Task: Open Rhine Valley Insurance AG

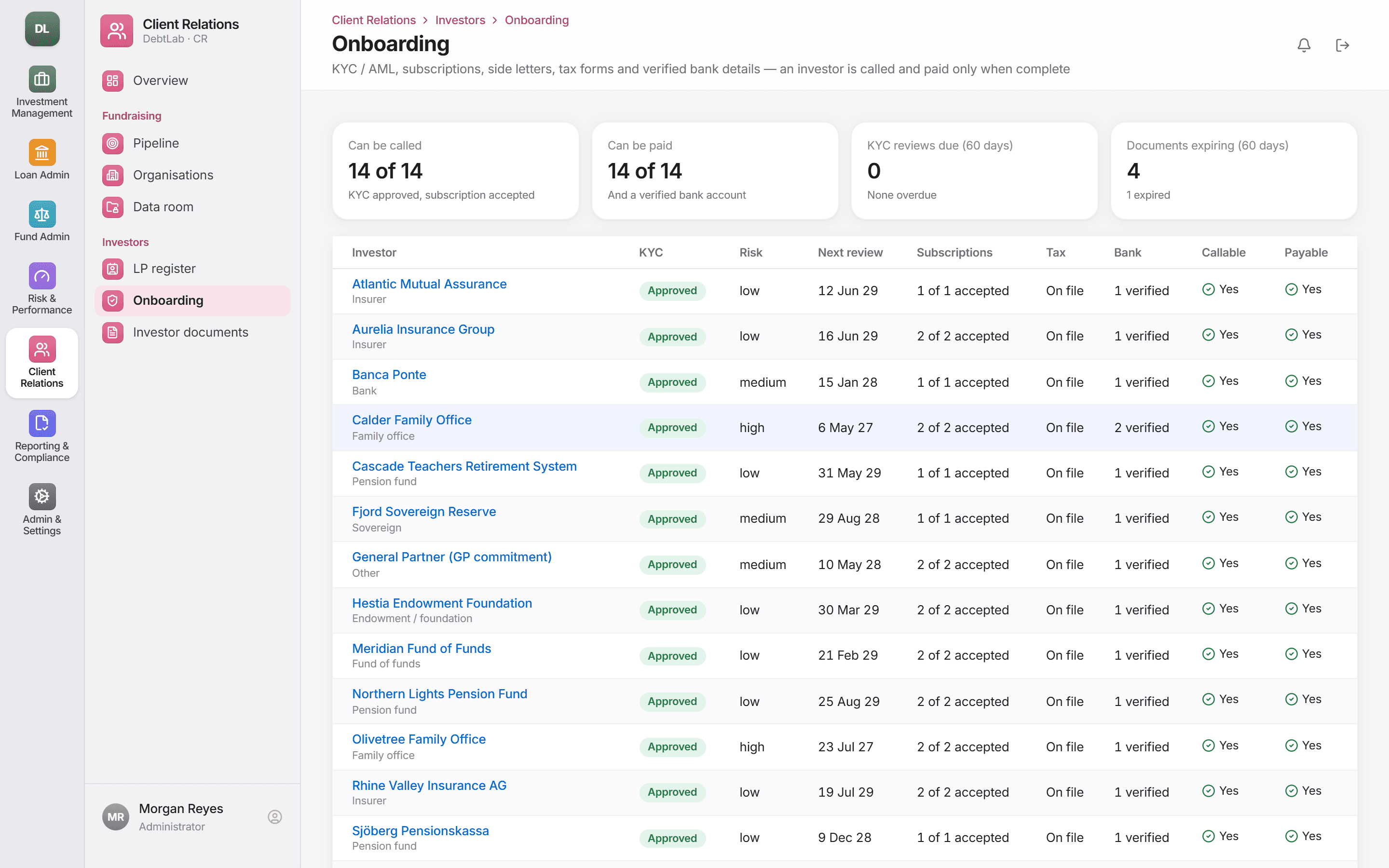Action: click(429, 786)
